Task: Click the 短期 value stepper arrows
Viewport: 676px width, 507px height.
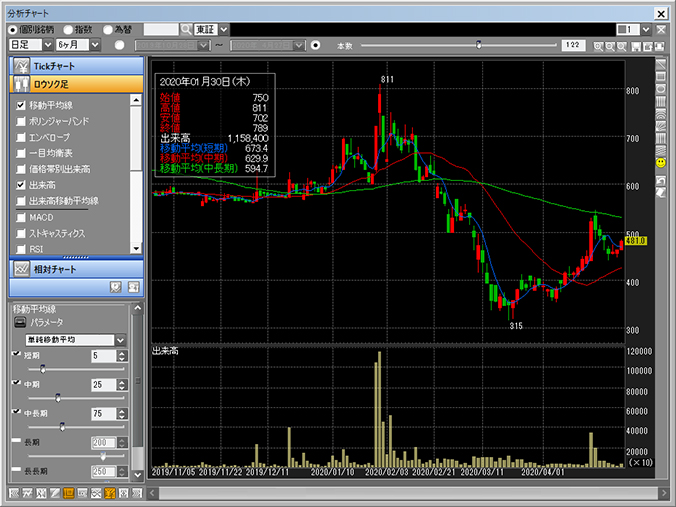Action: click(x=122, y=356)
